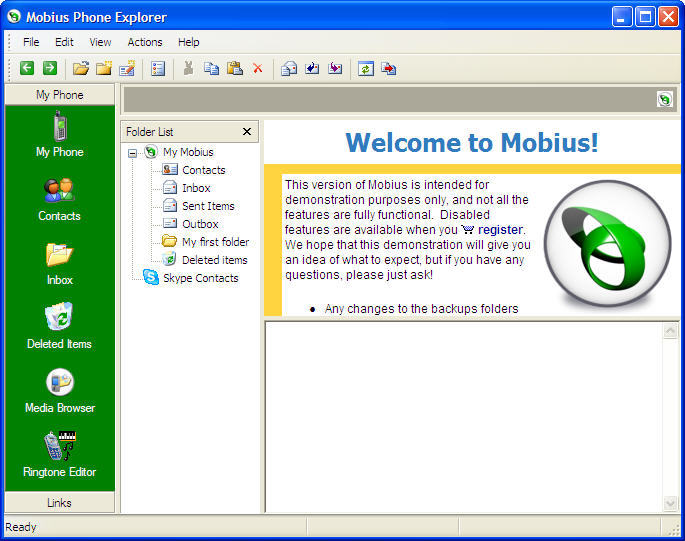Launch Media Browser from sidebar
The width and height of the screenshot is (685, 541).
tap(60, 391)
